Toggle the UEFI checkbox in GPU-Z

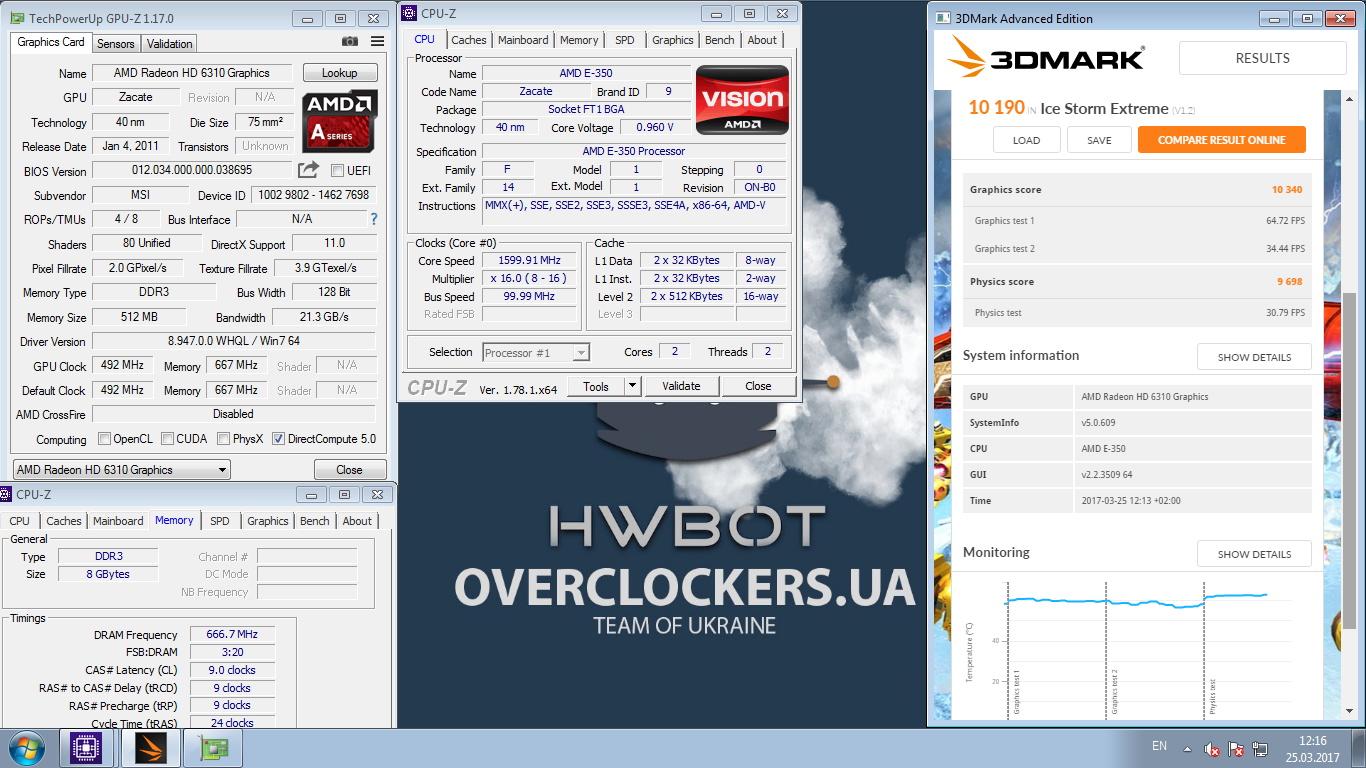click(337, 171)
